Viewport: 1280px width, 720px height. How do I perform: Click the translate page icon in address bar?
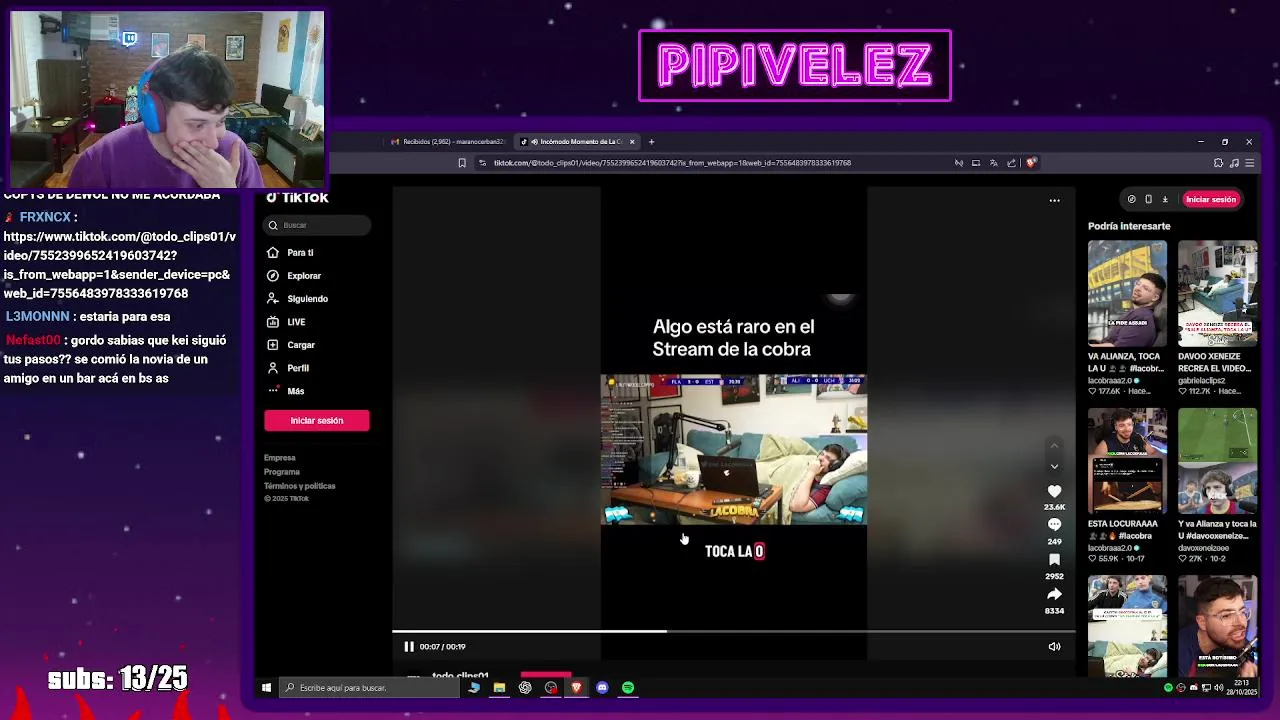tap(993, 163)
